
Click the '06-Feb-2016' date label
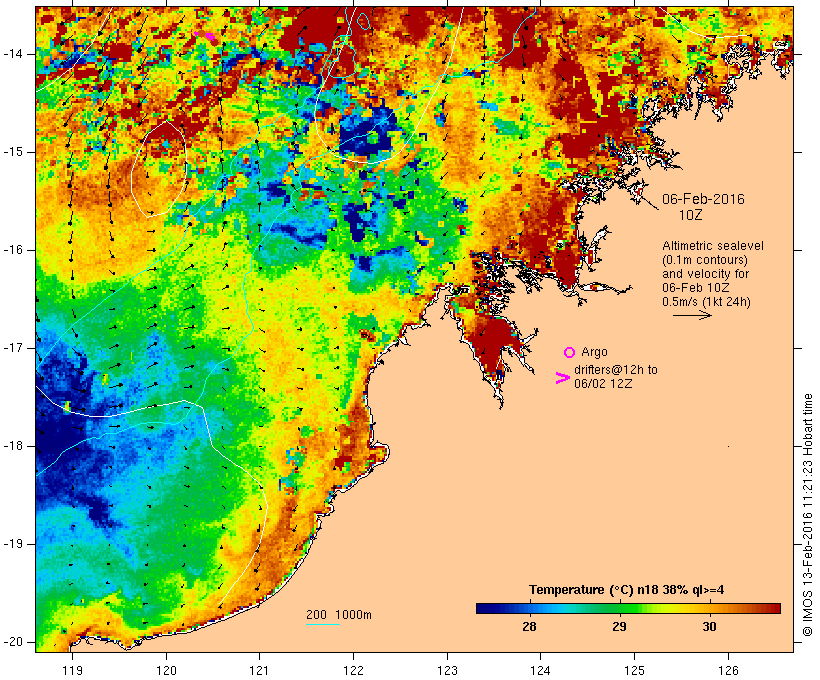point(703,199)
